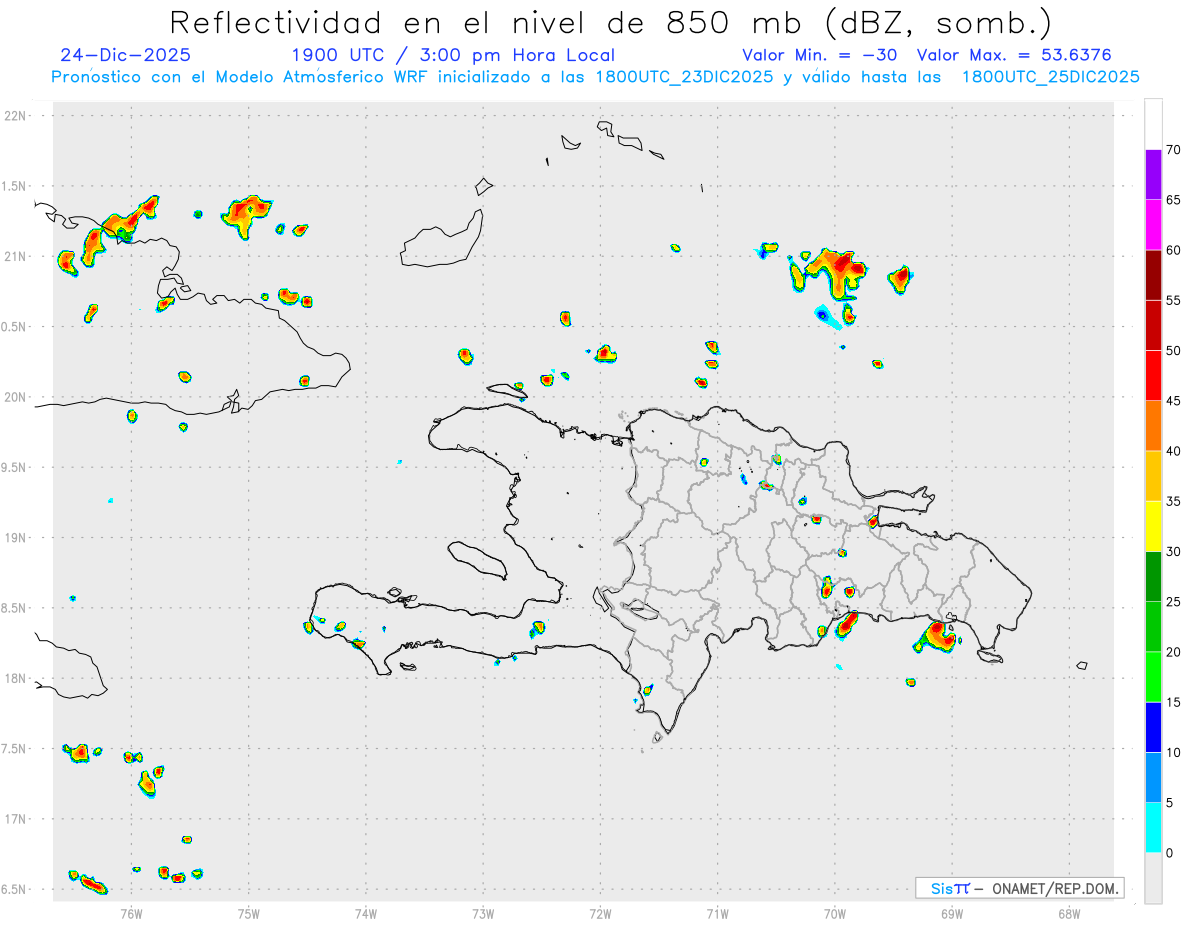Click the '70W' longitude axis label
Screen dimensions: 1200x927
click(835, 913)
